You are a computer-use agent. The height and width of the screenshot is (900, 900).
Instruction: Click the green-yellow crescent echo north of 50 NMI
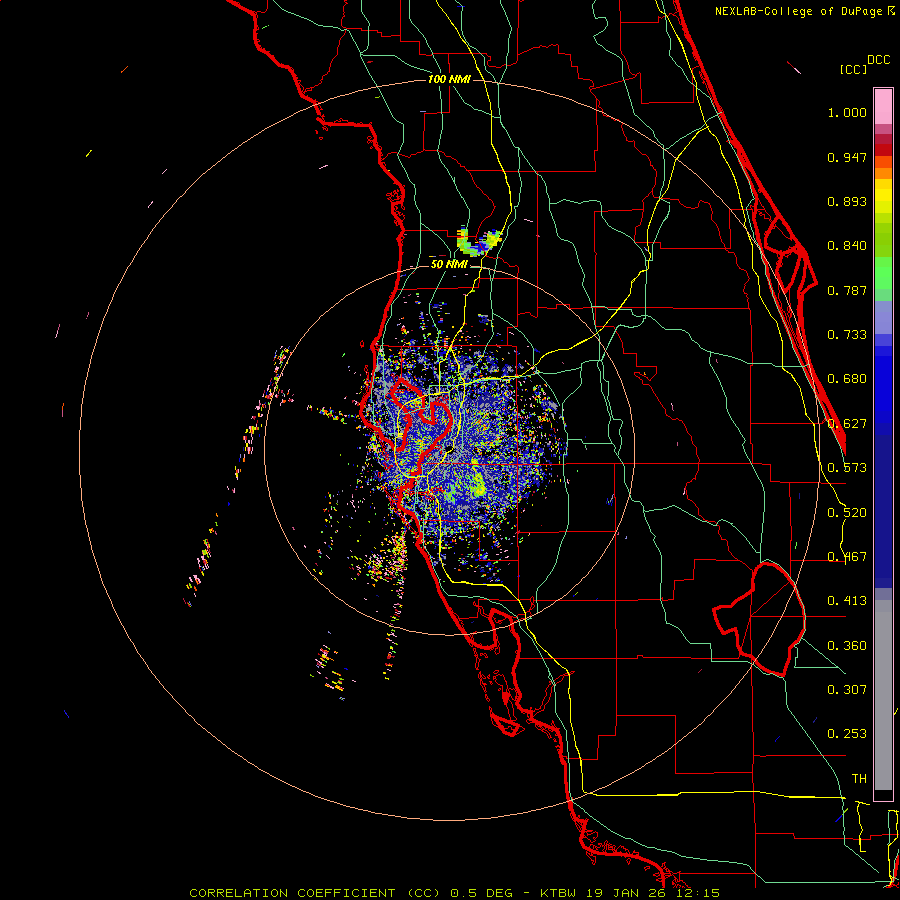click(479, 242)
